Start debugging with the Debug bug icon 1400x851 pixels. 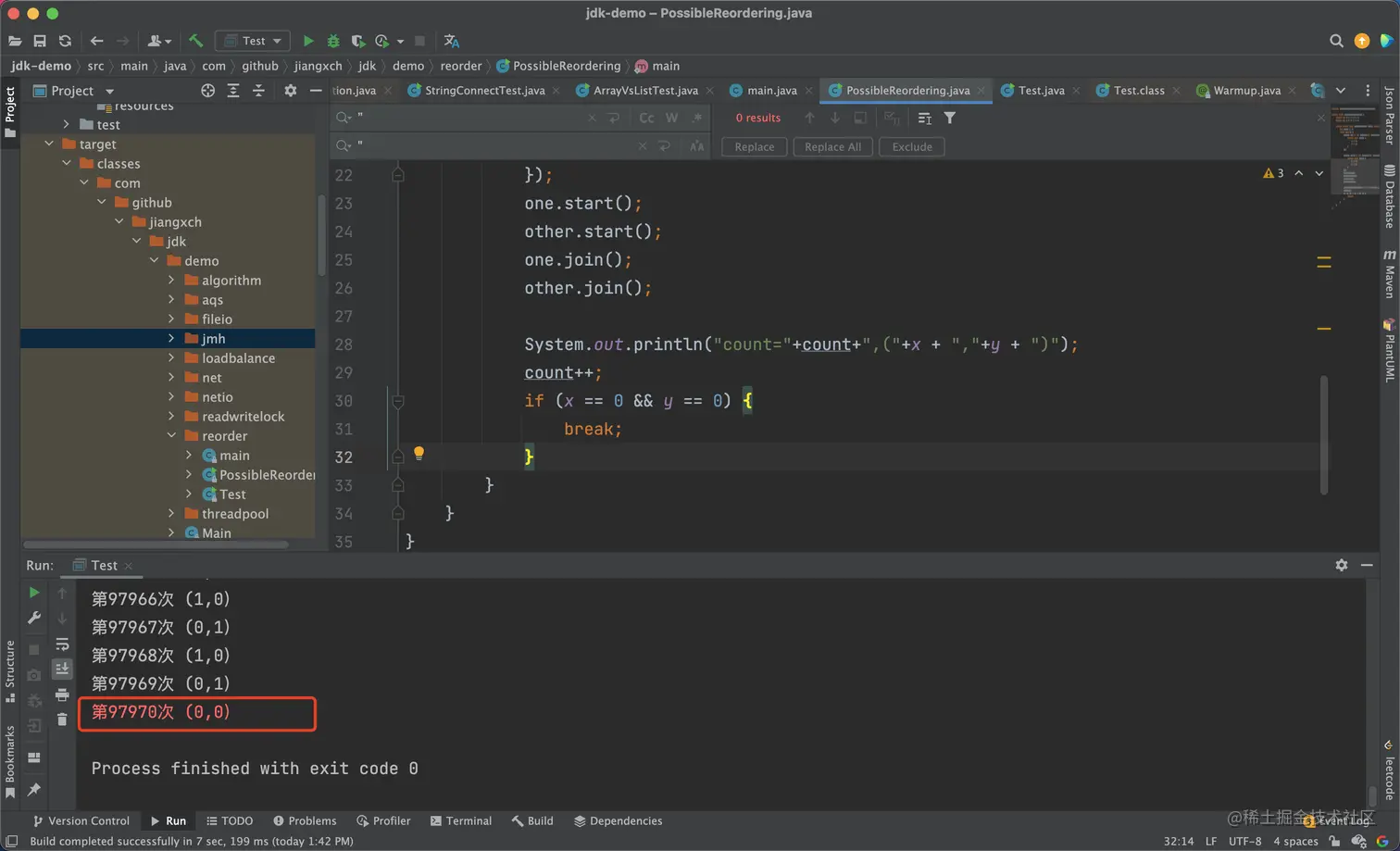[x=333, y=41]
